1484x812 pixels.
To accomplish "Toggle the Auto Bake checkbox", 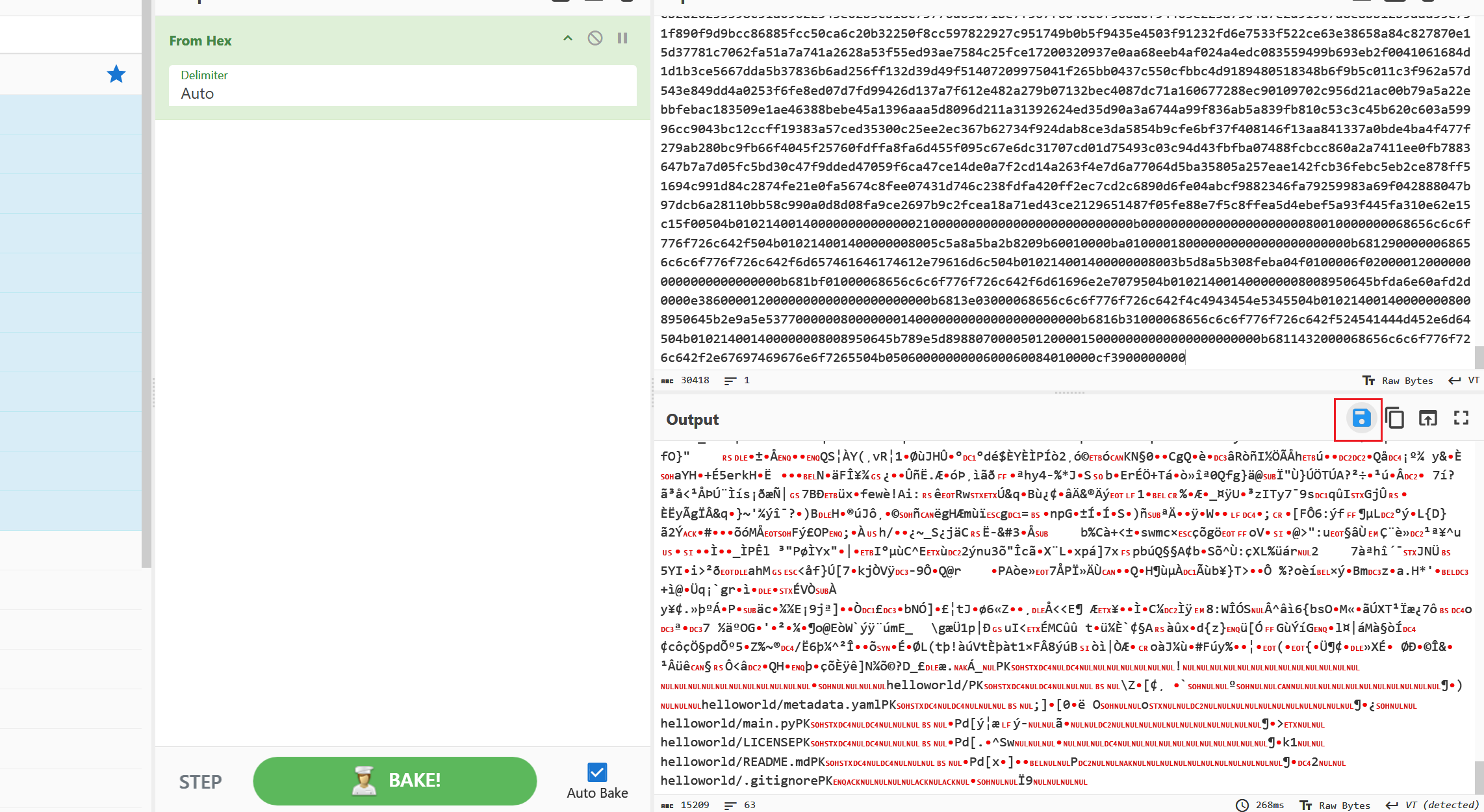I will coord(596,772).
